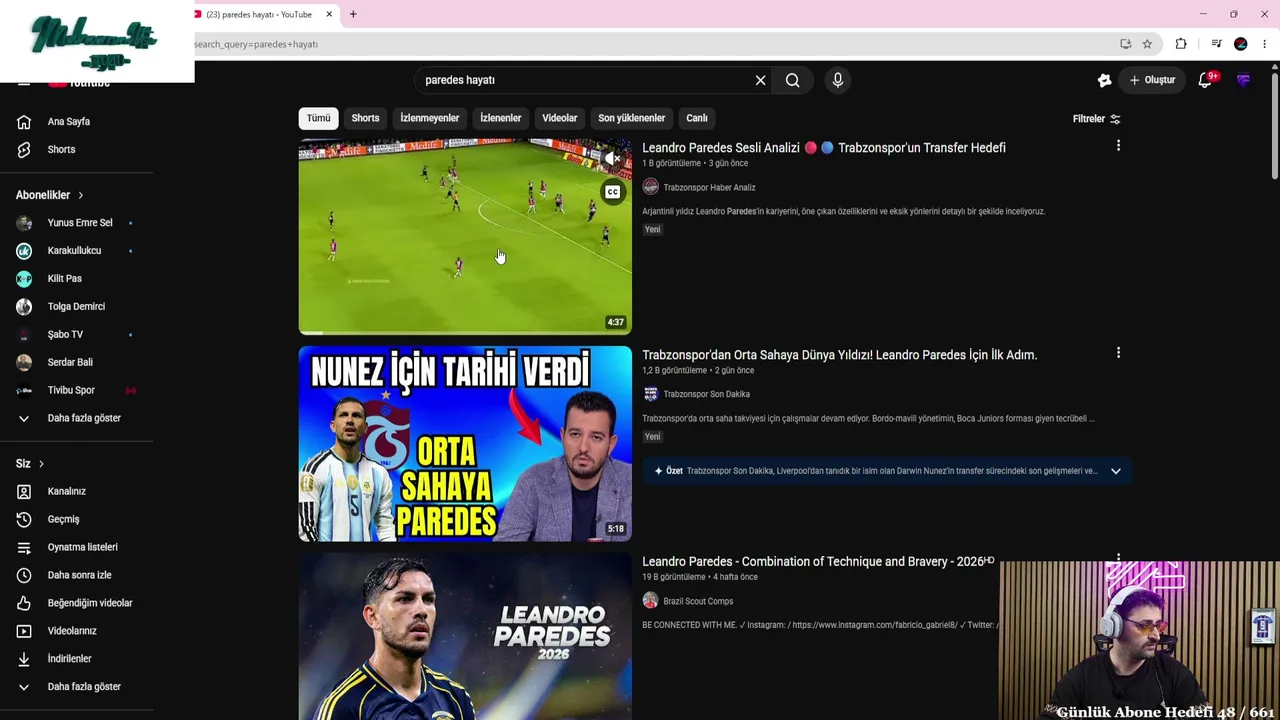Expand Daha fazla göster below İndirilenler
This screenshot has height=720, width=1280.
pyautogui.click(x=84, y=687)
